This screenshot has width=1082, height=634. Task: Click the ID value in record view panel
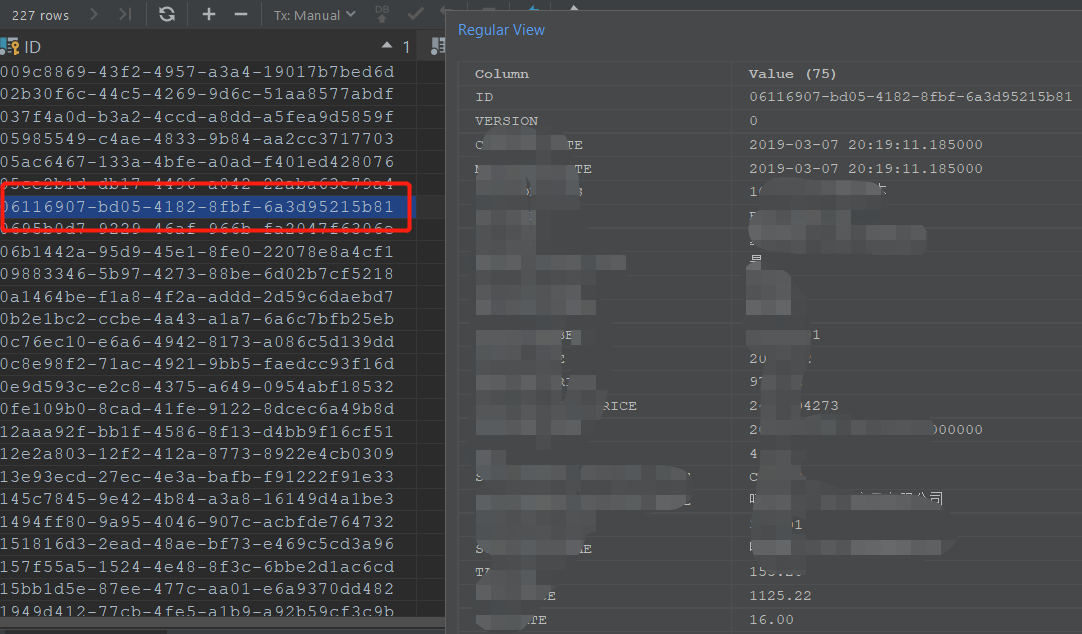[x=911, y=97]
